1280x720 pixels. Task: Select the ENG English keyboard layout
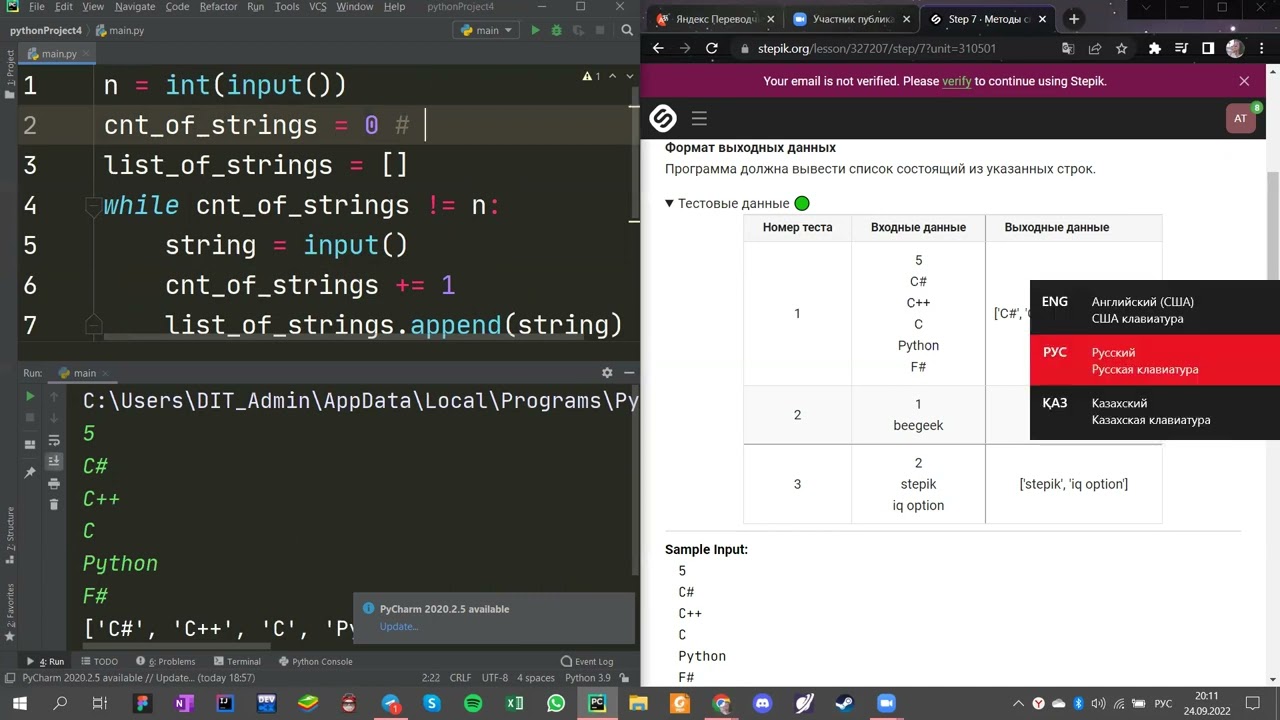point(1155,310)
